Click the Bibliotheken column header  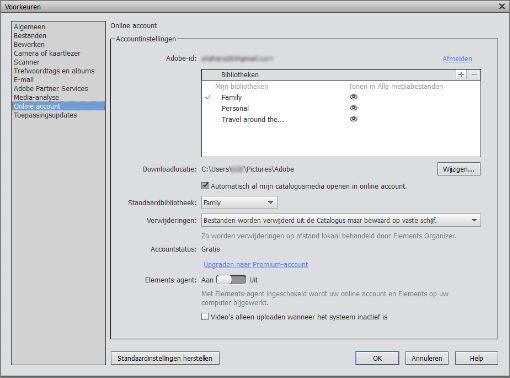(x=240, y=75)
